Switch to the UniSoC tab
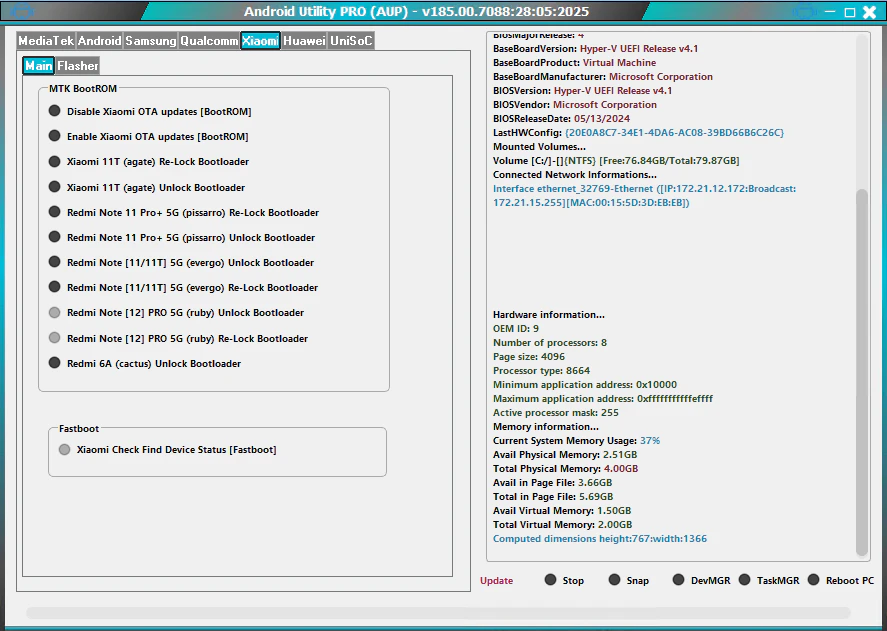887x631 pixels. pos(351,41)
